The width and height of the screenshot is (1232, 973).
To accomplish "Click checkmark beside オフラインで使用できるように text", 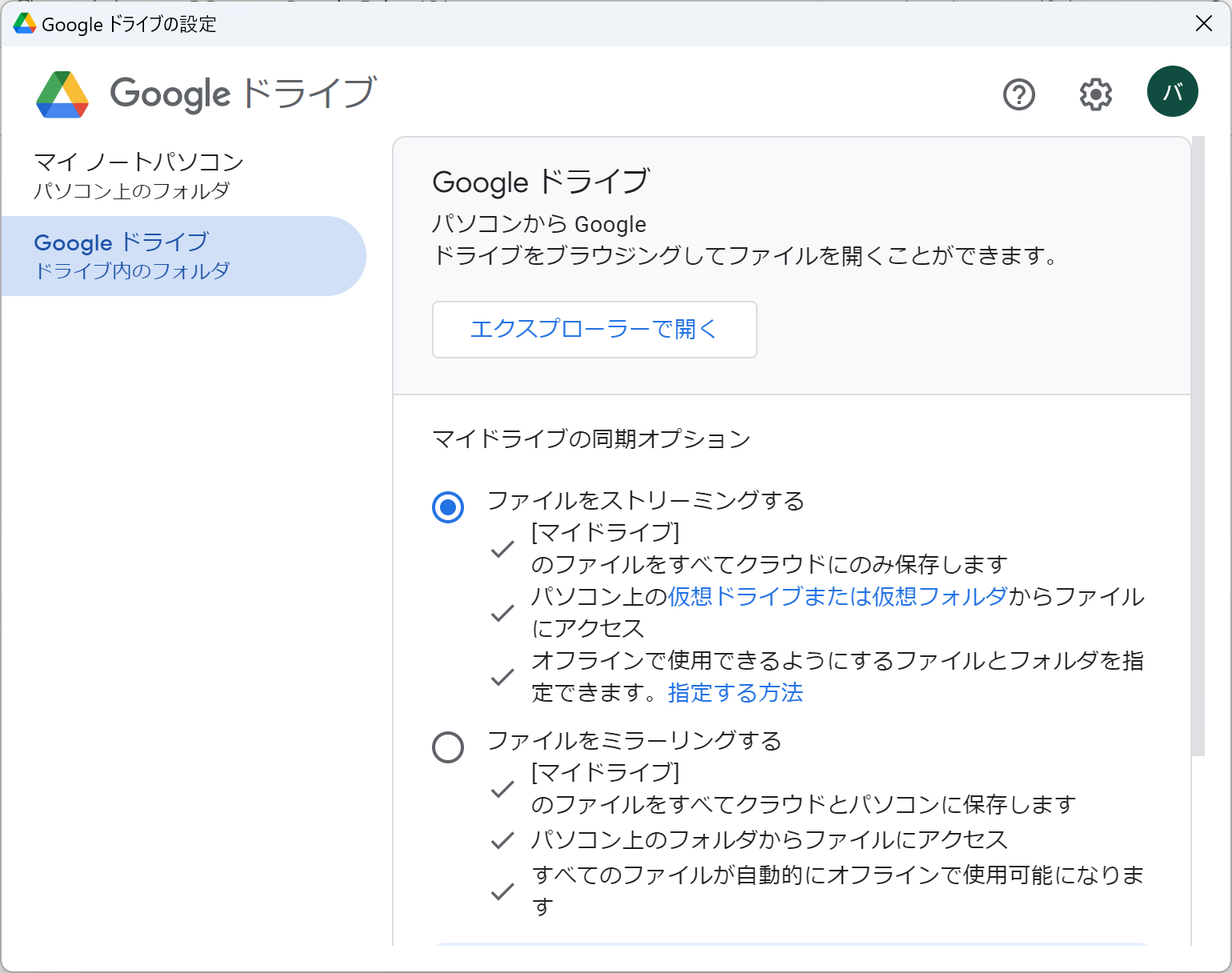I will (502, 677).
